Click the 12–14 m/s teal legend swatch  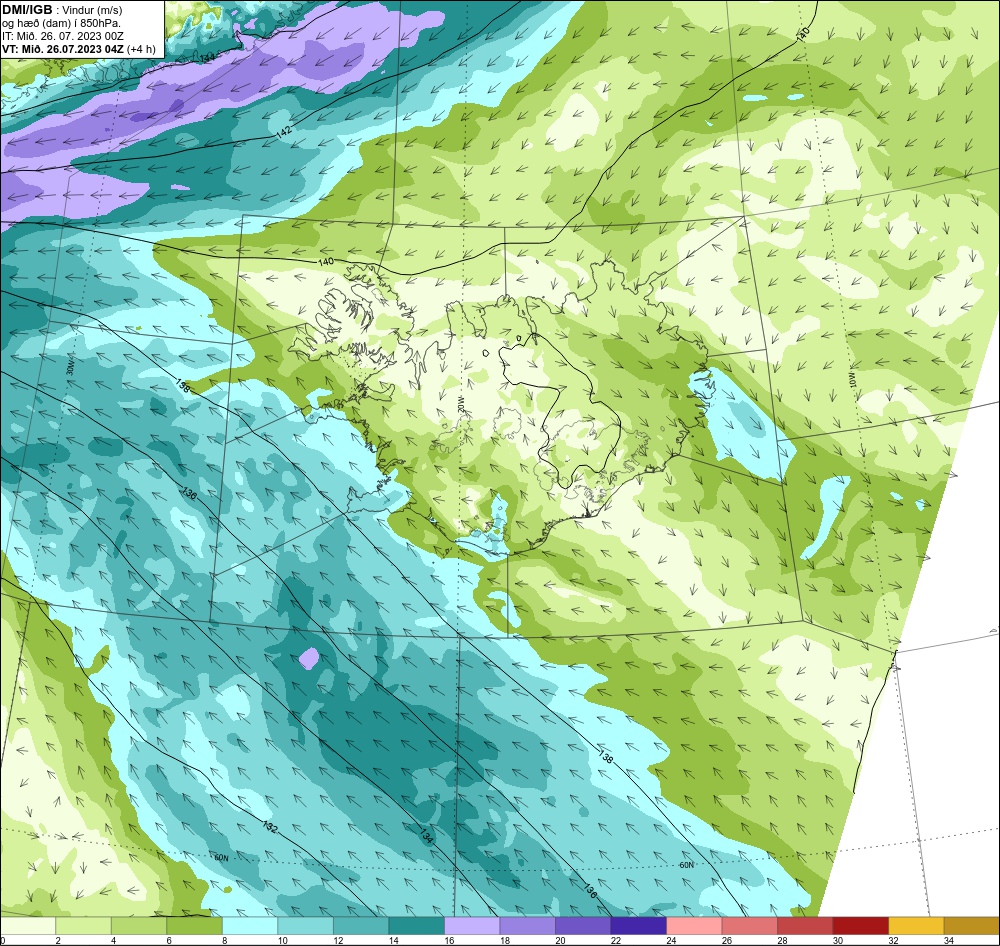pyautogui.click(x=361, y=926)
